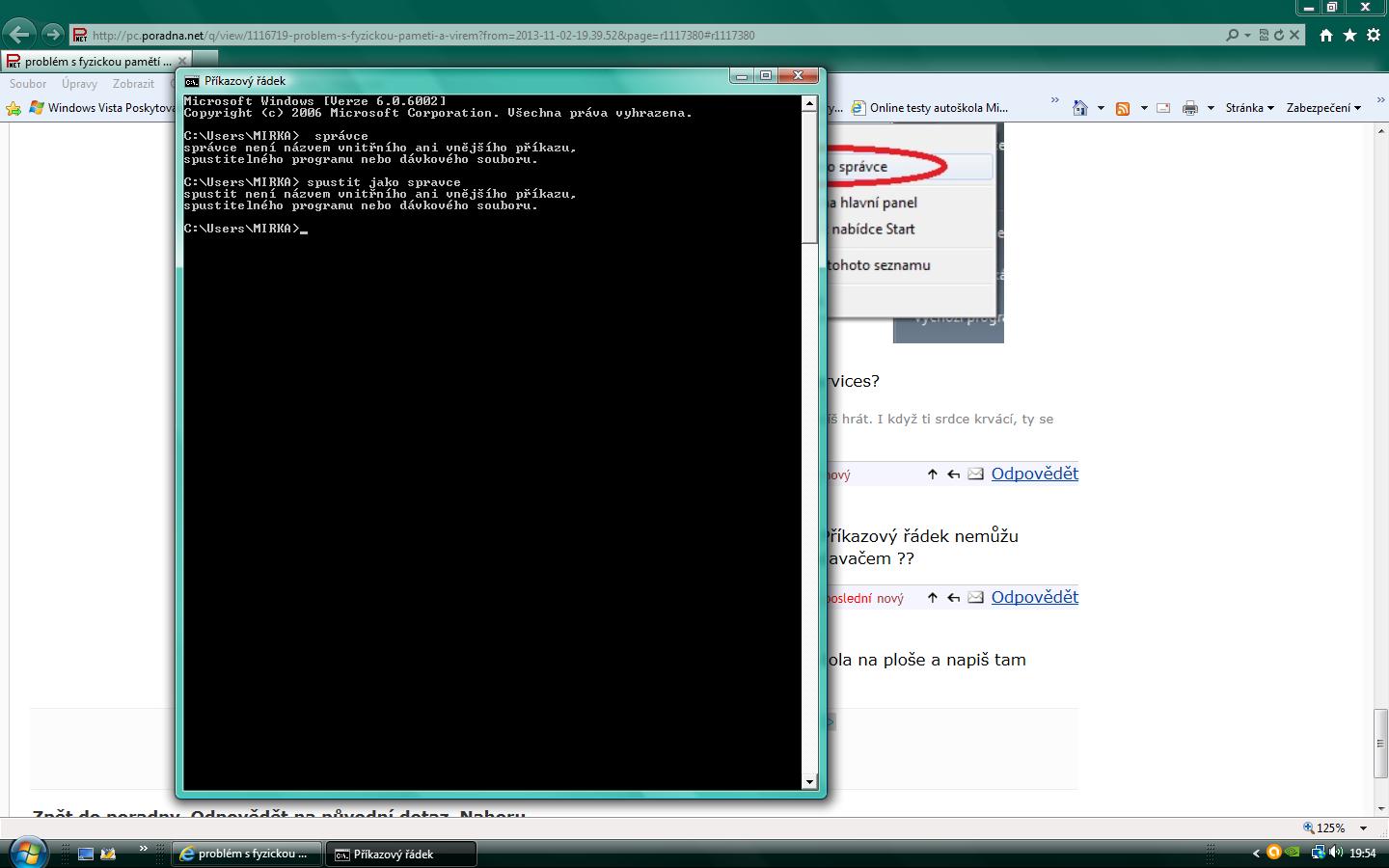Click the up arrow beside the upper Odpovědět link

tap(932, 474)
